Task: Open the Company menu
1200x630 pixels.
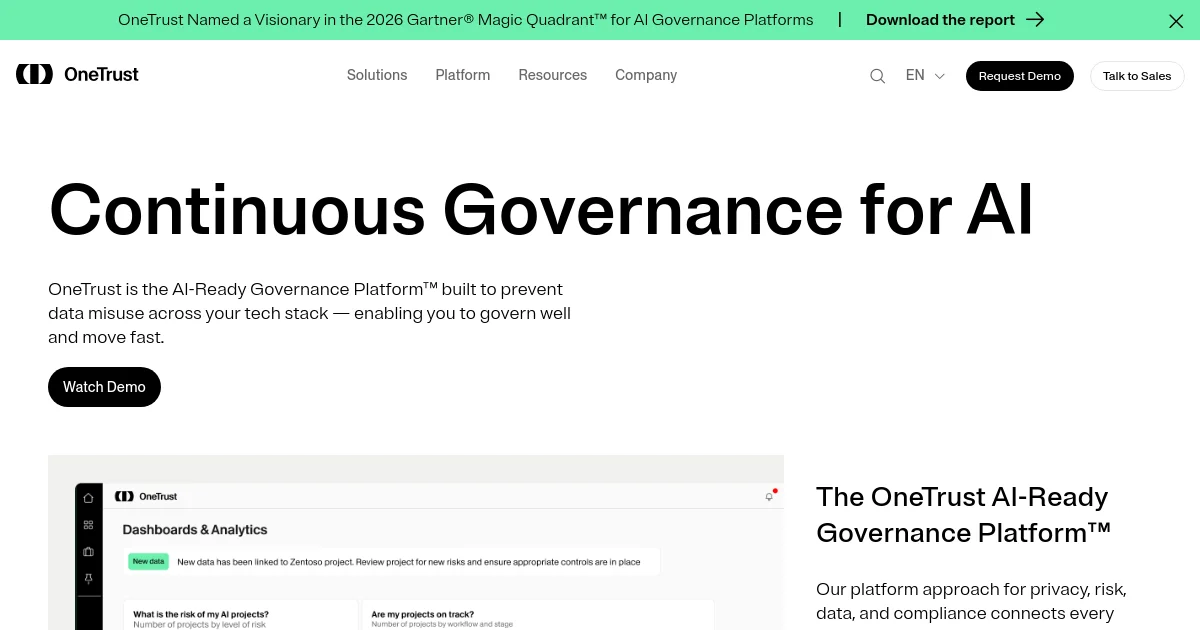Action: [x=646, y=75]
